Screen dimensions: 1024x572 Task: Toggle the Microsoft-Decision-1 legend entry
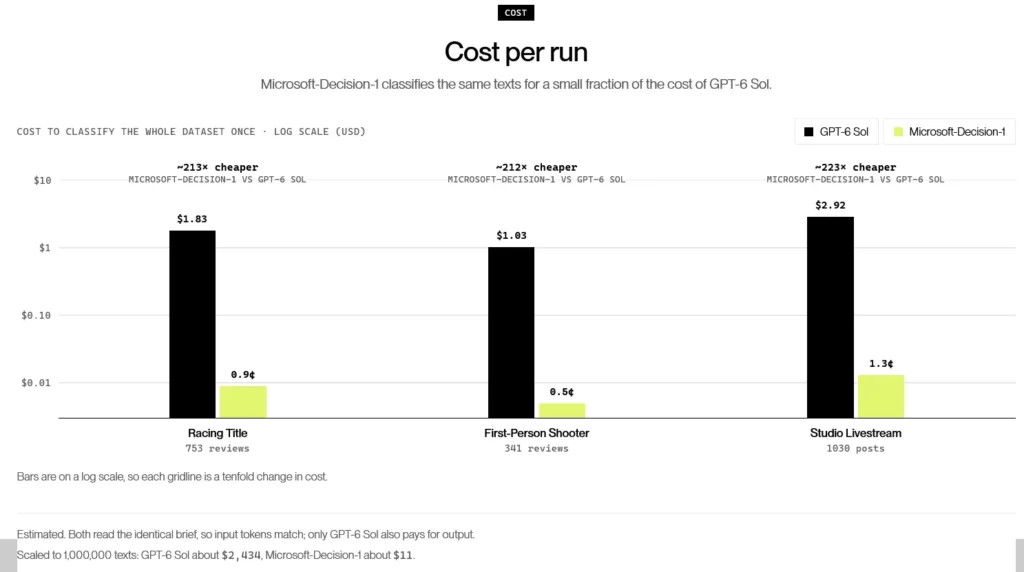click(x=950, y=132)
